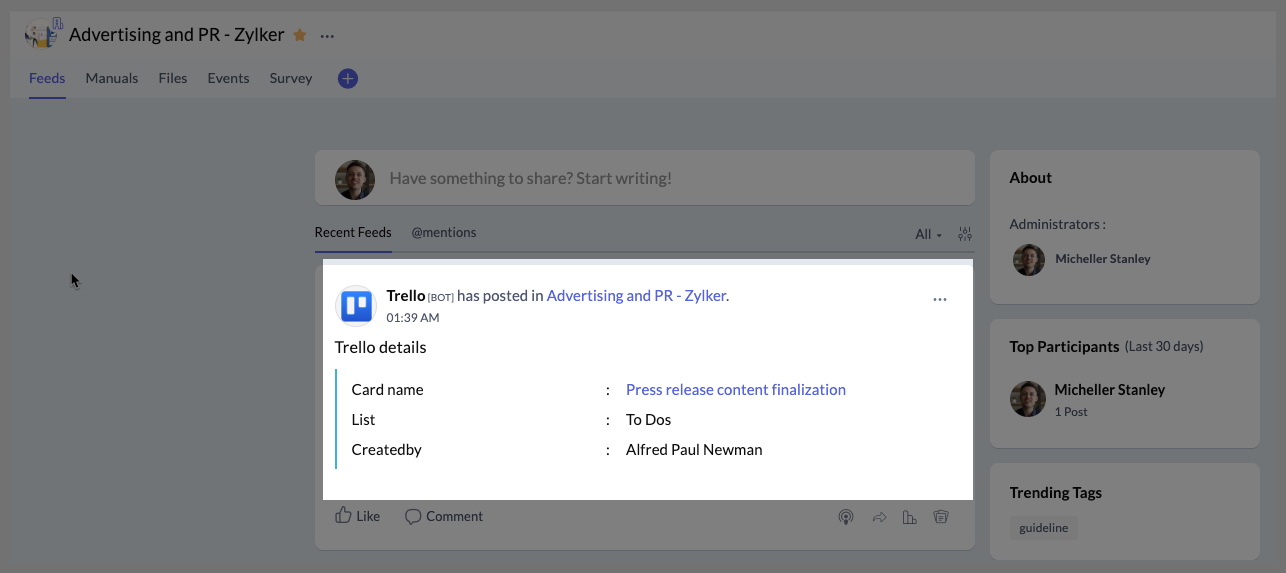Select the guideline trending tag
Screen dimensions: 1286x573
point(1043,527)
